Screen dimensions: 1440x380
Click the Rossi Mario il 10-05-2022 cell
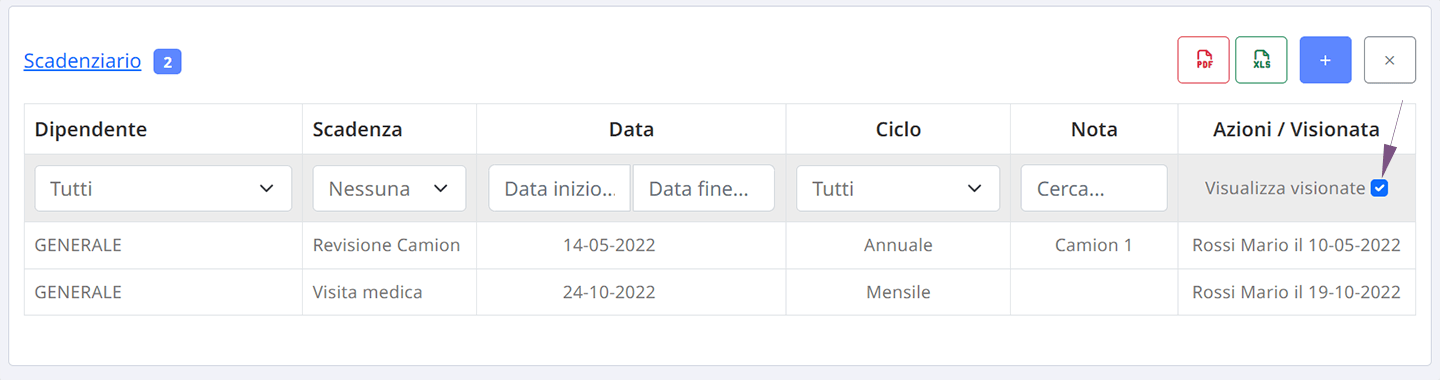click(x=1296, y=245)
